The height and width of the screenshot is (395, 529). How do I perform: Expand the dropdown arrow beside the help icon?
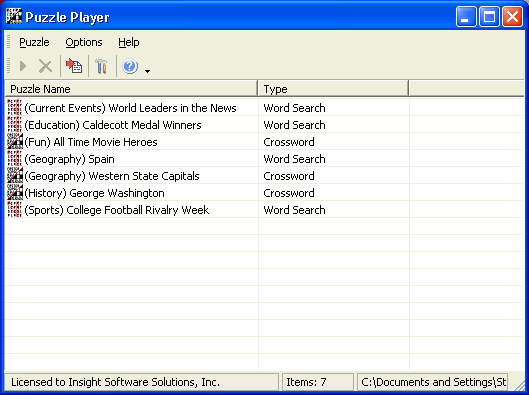147,71
